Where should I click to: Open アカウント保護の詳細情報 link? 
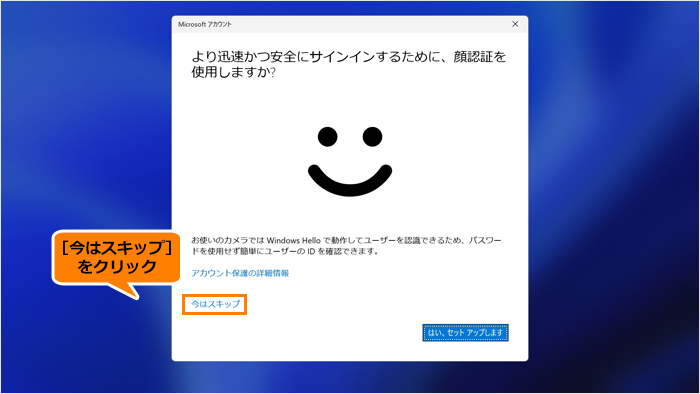(x=240, y=273)
